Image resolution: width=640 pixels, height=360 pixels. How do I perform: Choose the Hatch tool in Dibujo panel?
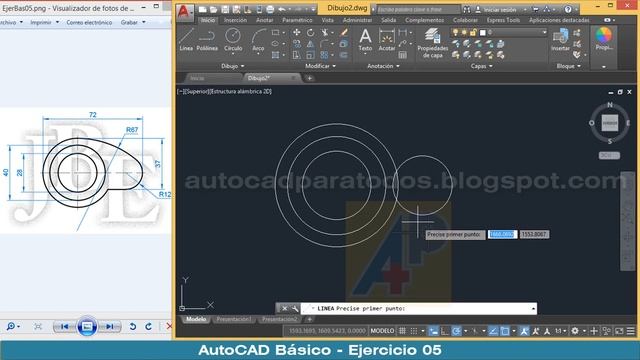click(x=276, y=55)
